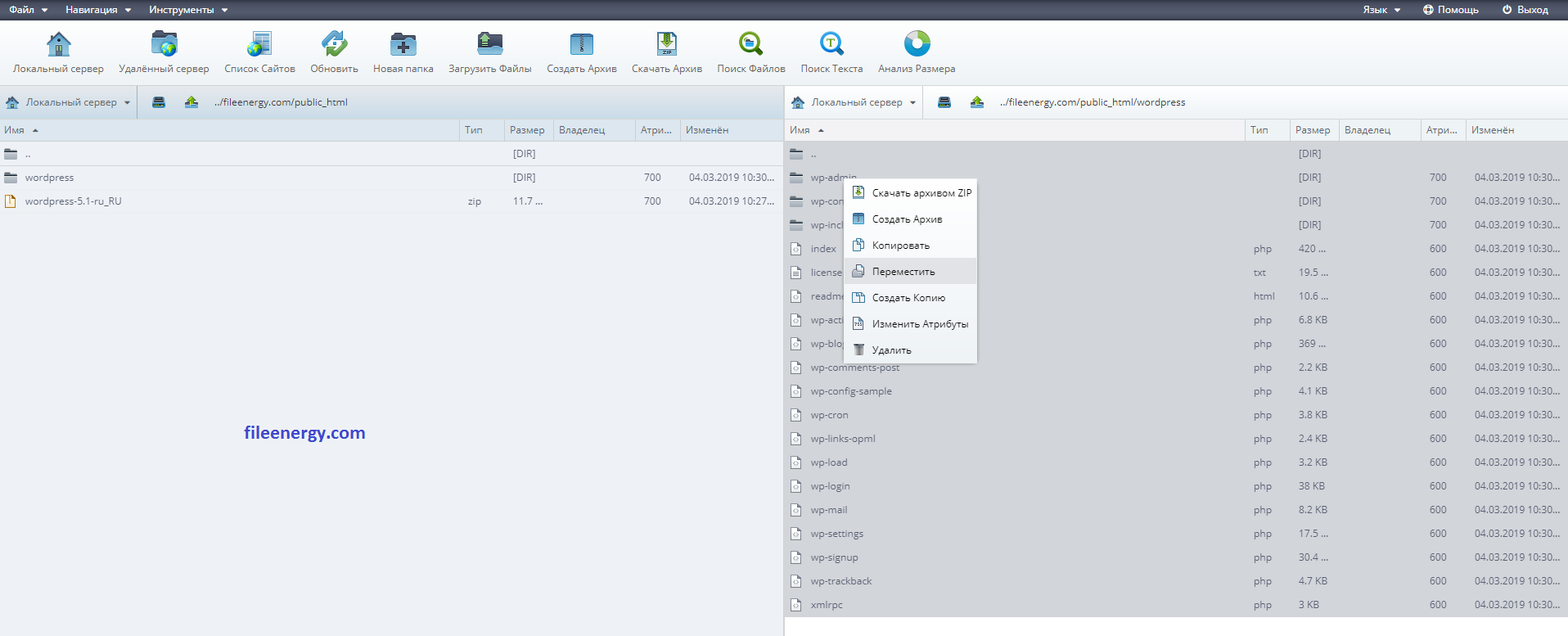Screen dimensions: 1568x636
Task: Open Список Сайтов icon
Action: coord(259,43)
